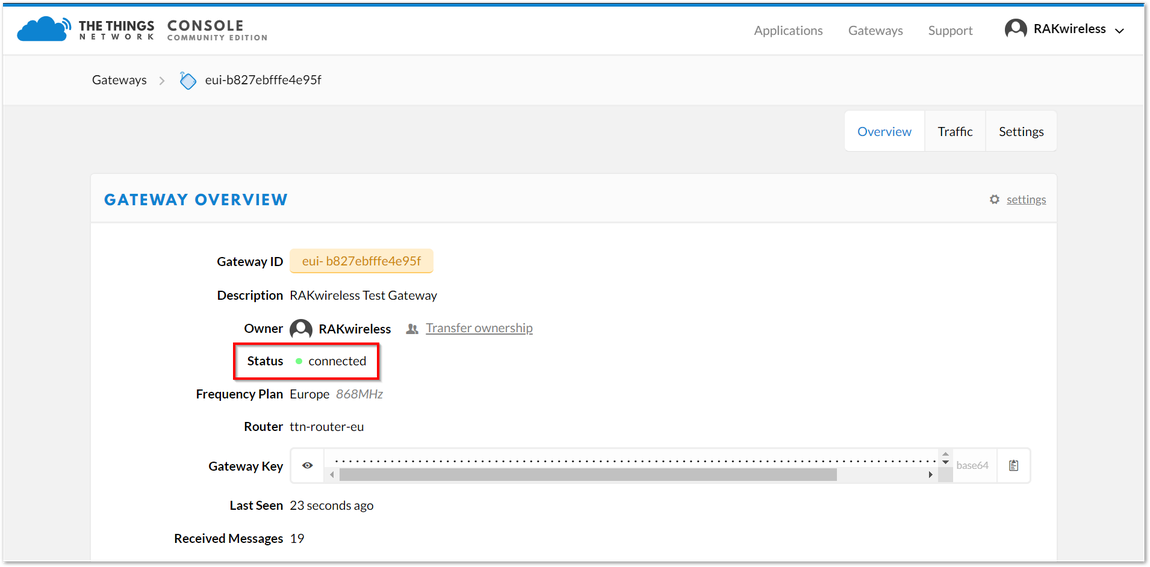Click the underlined settings link
The width and height of the screenshot is (1150, 567).
pyautogui.click(x=1026, y=200)
